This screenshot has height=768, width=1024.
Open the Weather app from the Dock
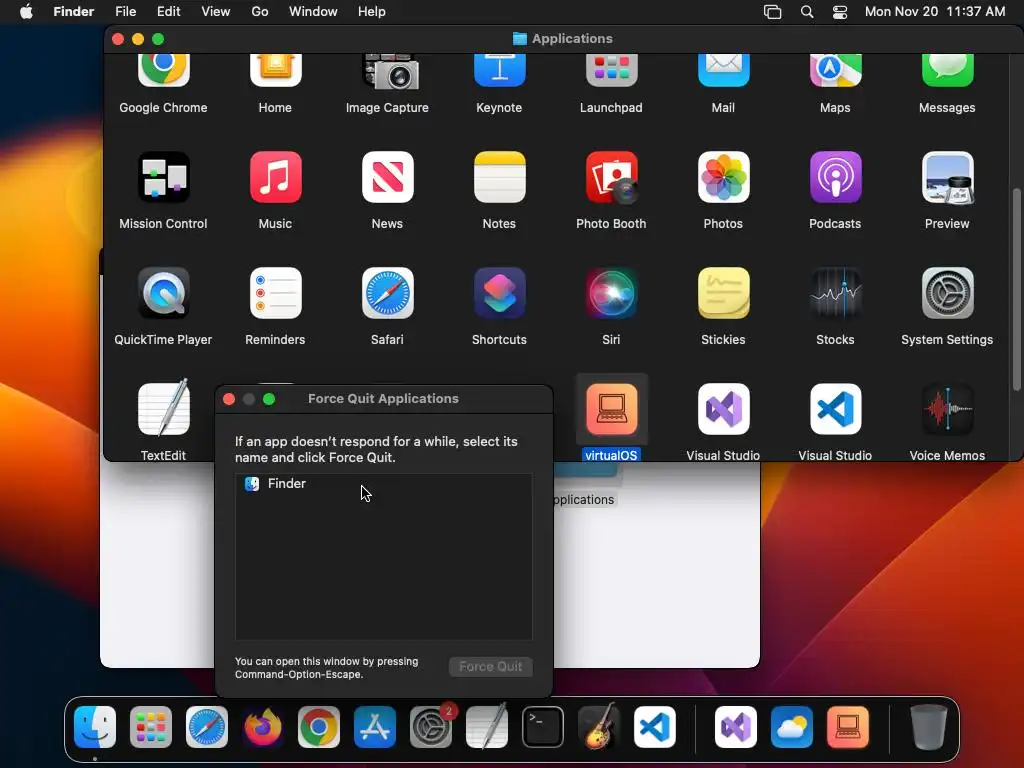pyautogui.click(x=792, y=727)
